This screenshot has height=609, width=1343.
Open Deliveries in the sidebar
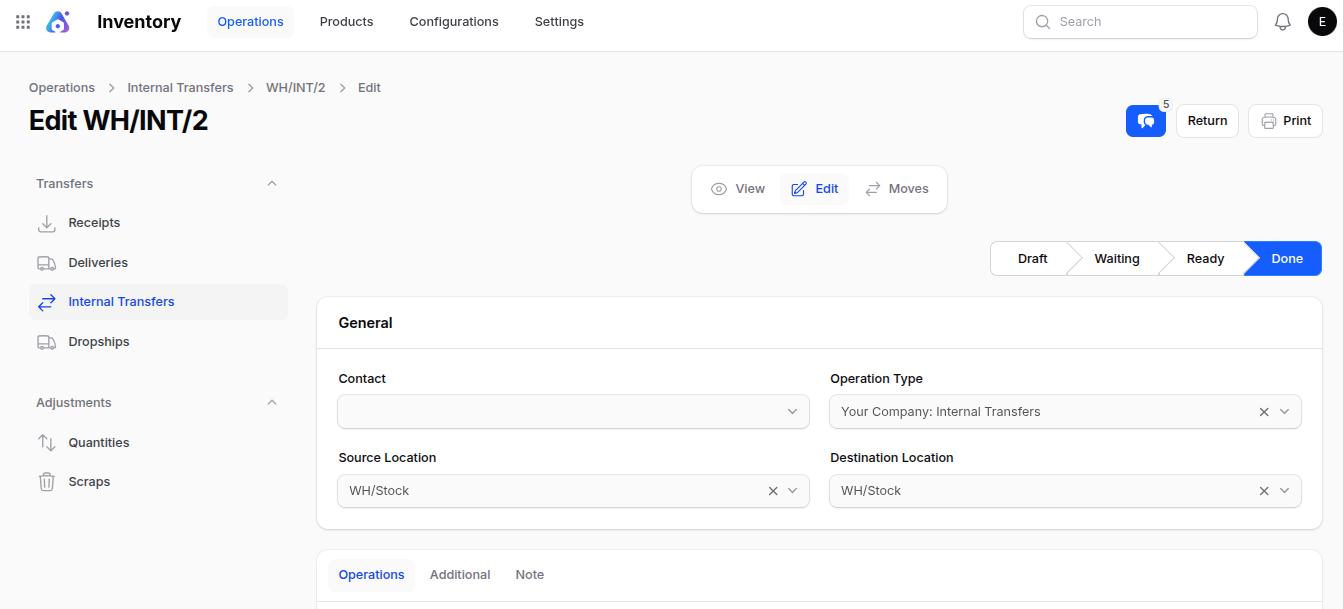(x=158, y=263)
